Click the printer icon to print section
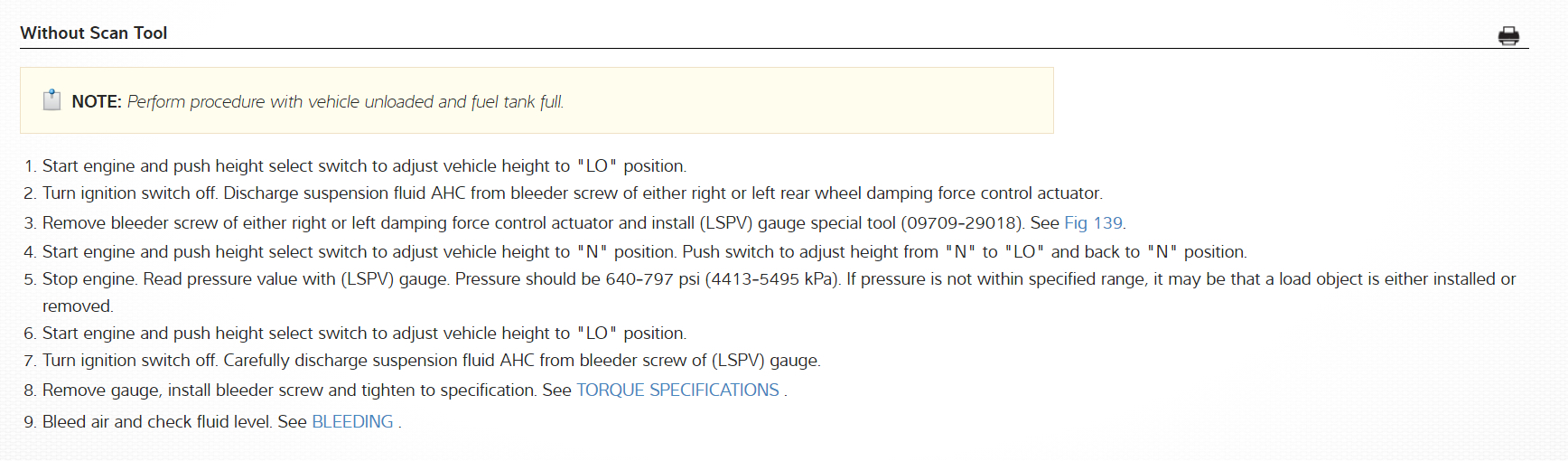 [x=1508, y=36]
